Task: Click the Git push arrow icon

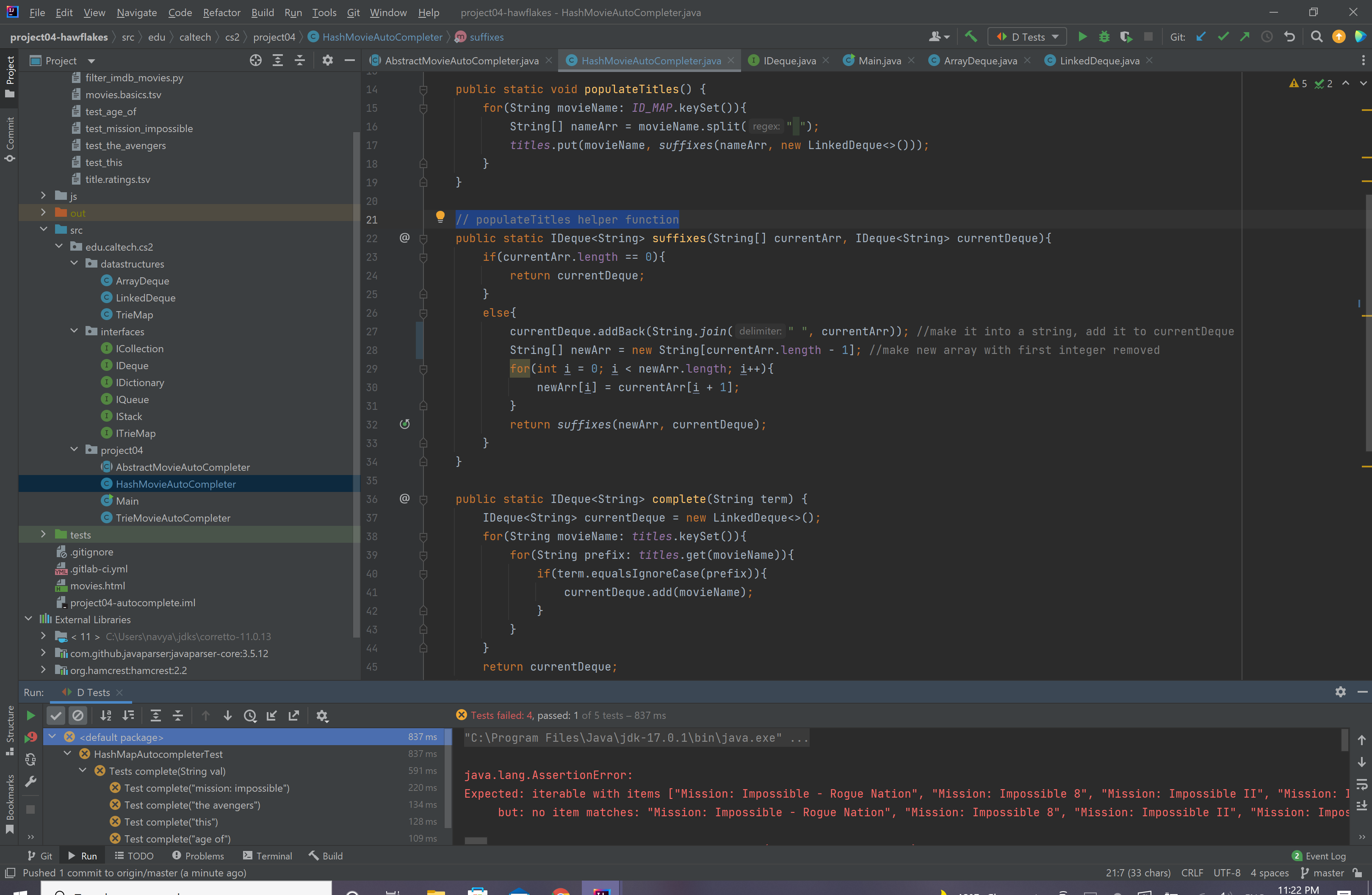Action: click(x=1245, y=37)
